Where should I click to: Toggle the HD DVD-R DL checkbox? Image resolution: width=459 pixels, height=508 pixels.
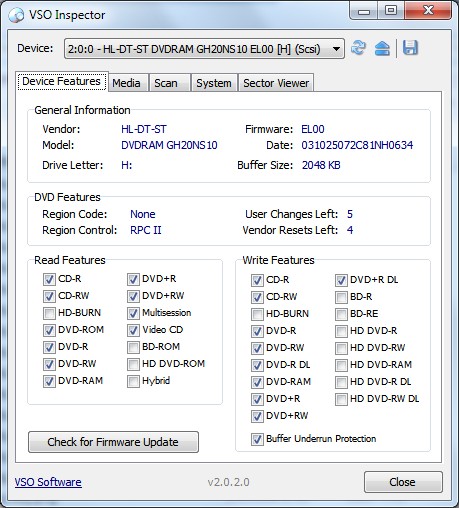click(341, 382)
